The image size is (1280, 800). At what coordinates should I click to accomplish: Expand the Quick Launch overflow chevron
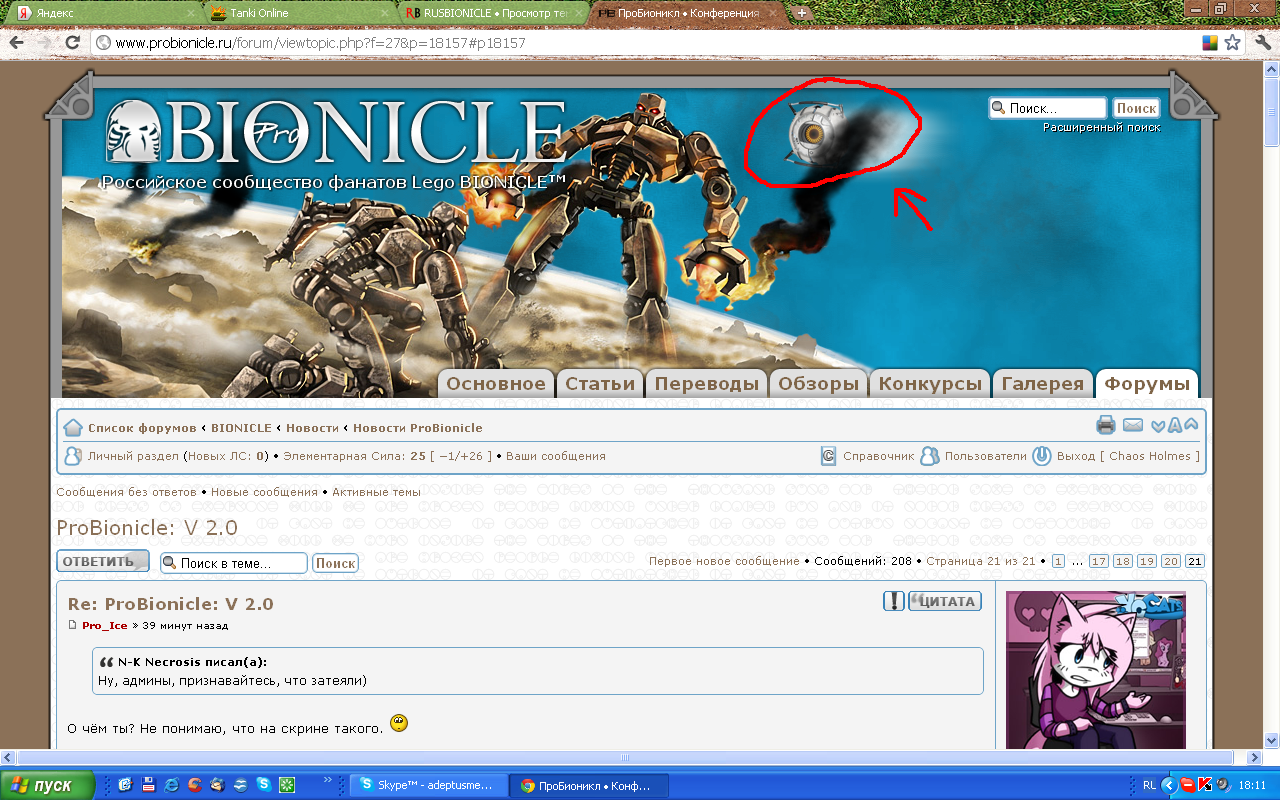pos(328,780)
